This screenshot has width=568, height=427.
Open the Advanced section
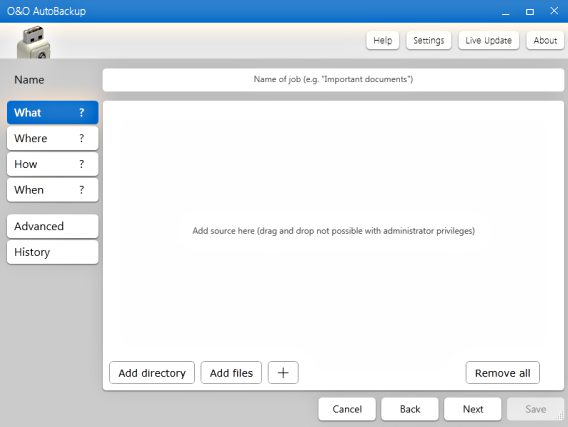pos(53,226)
